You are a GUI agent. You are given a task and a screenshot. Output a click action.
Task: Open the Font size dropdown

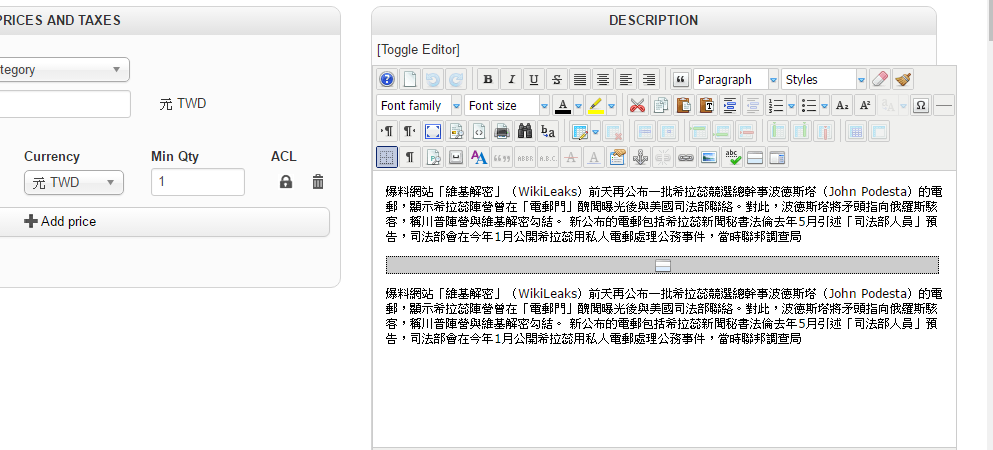(x=507, y=105)
